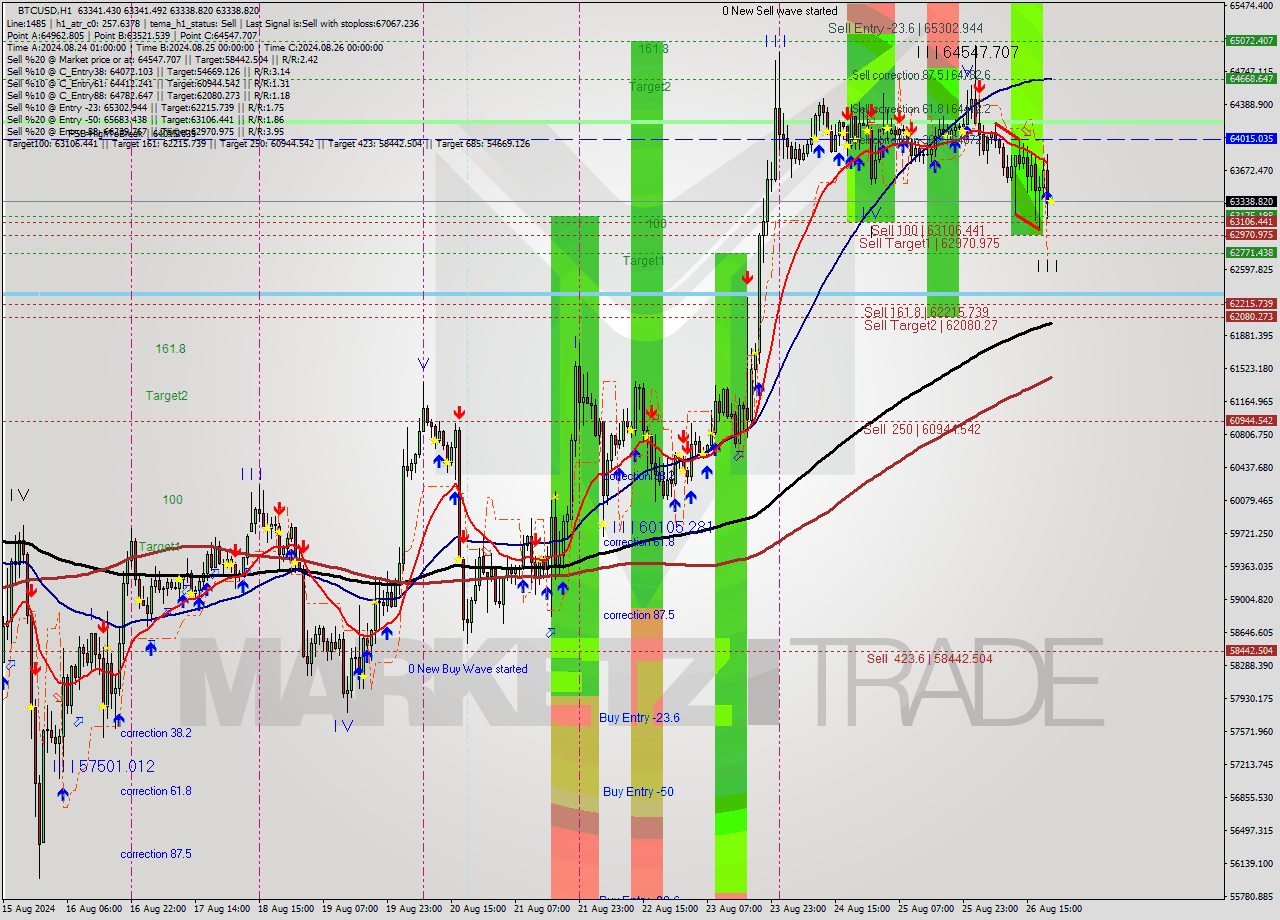Select the 'Buy Entry -50' label
This screenshot has height=920, width=1280.
[638, 792]
